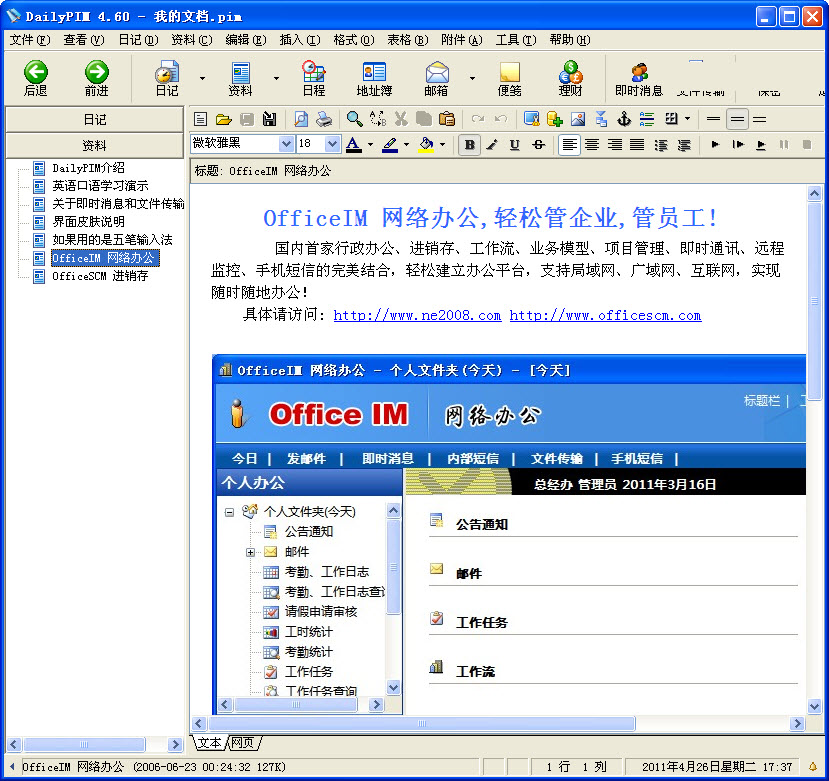Click the printer icon
Screen dimensions: 829x781
pos(324,120)
